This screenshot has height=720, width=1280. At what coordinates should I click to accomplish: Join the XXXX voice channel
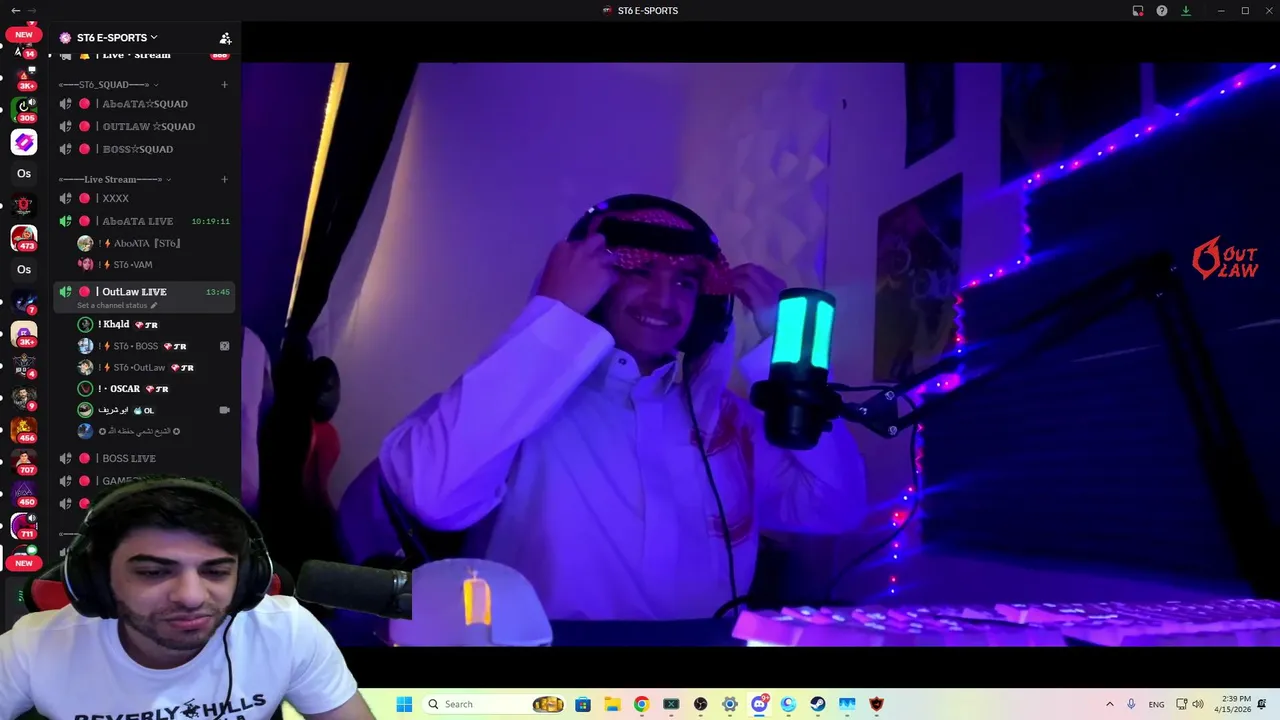(145, 198)
